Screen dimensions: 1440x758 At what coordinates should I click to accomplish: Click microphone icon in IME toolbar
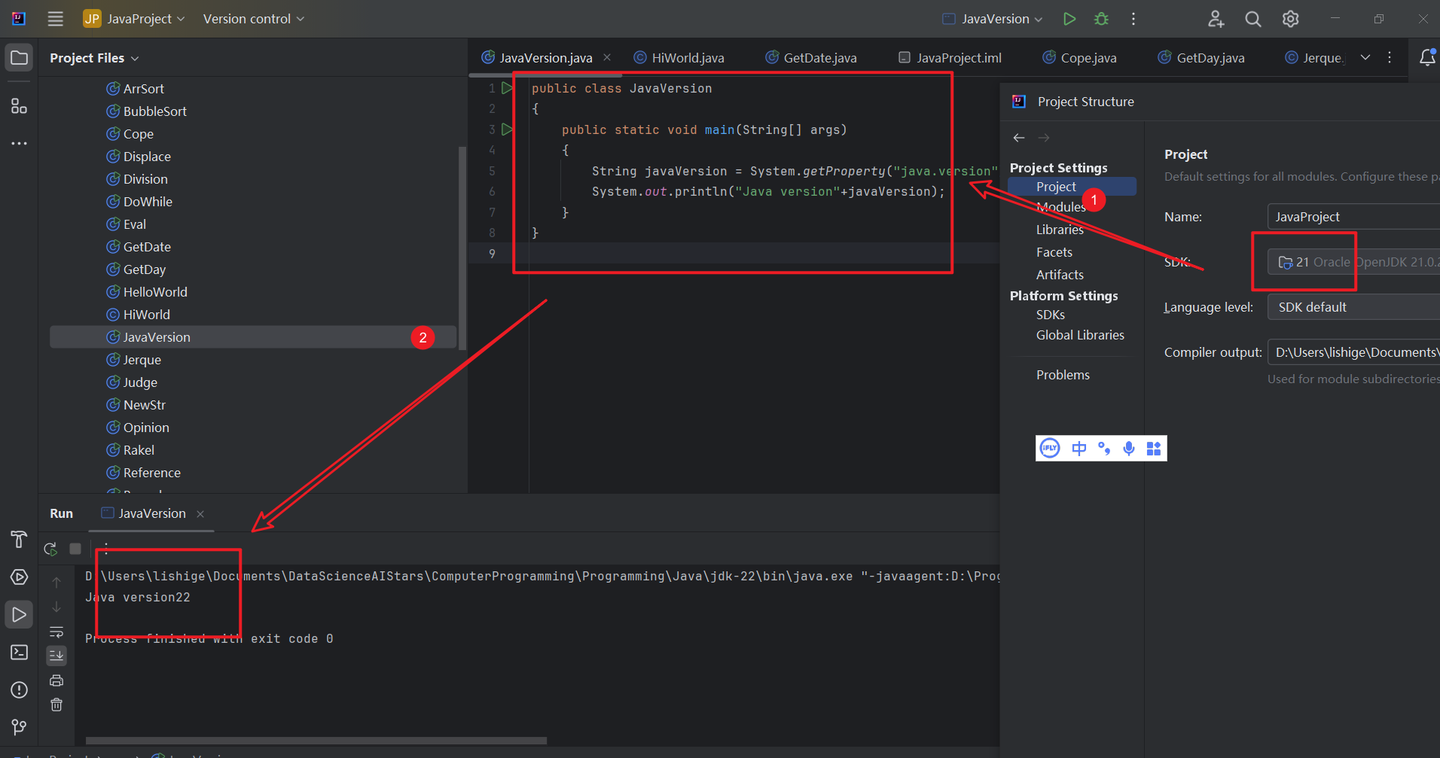click(x=1129, y=448)
